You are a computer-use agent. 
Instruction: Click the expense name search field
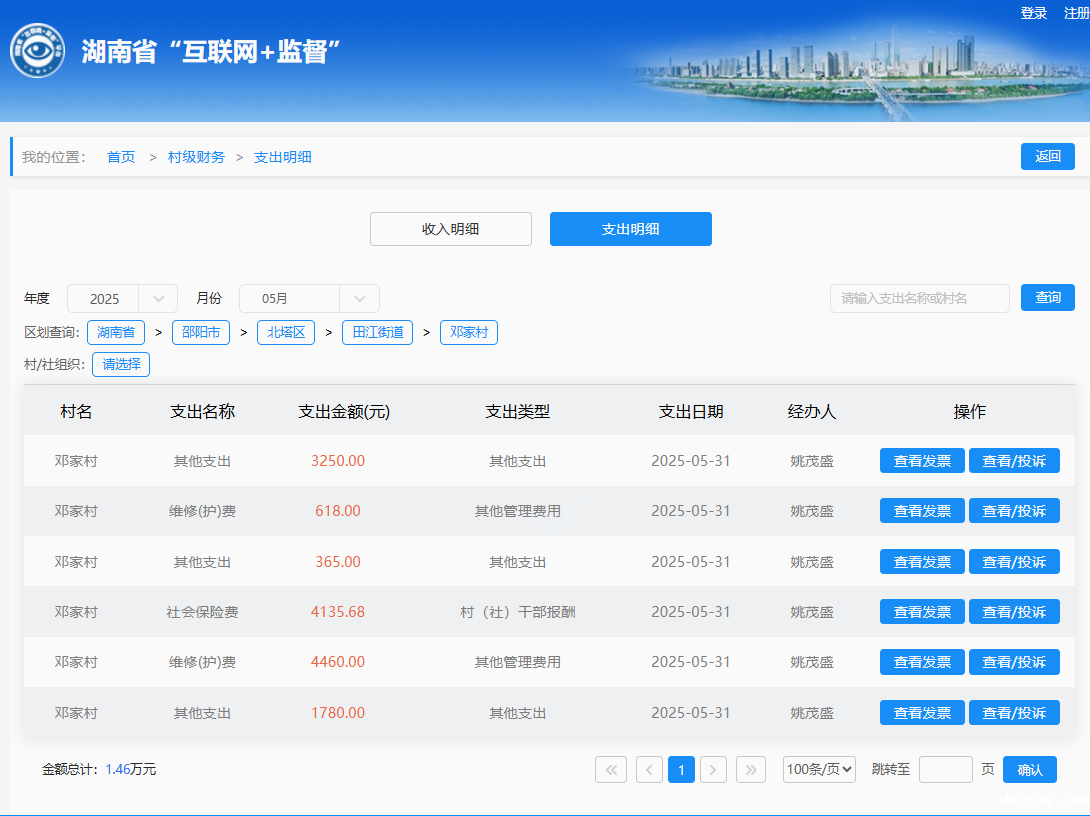[919, 298]
